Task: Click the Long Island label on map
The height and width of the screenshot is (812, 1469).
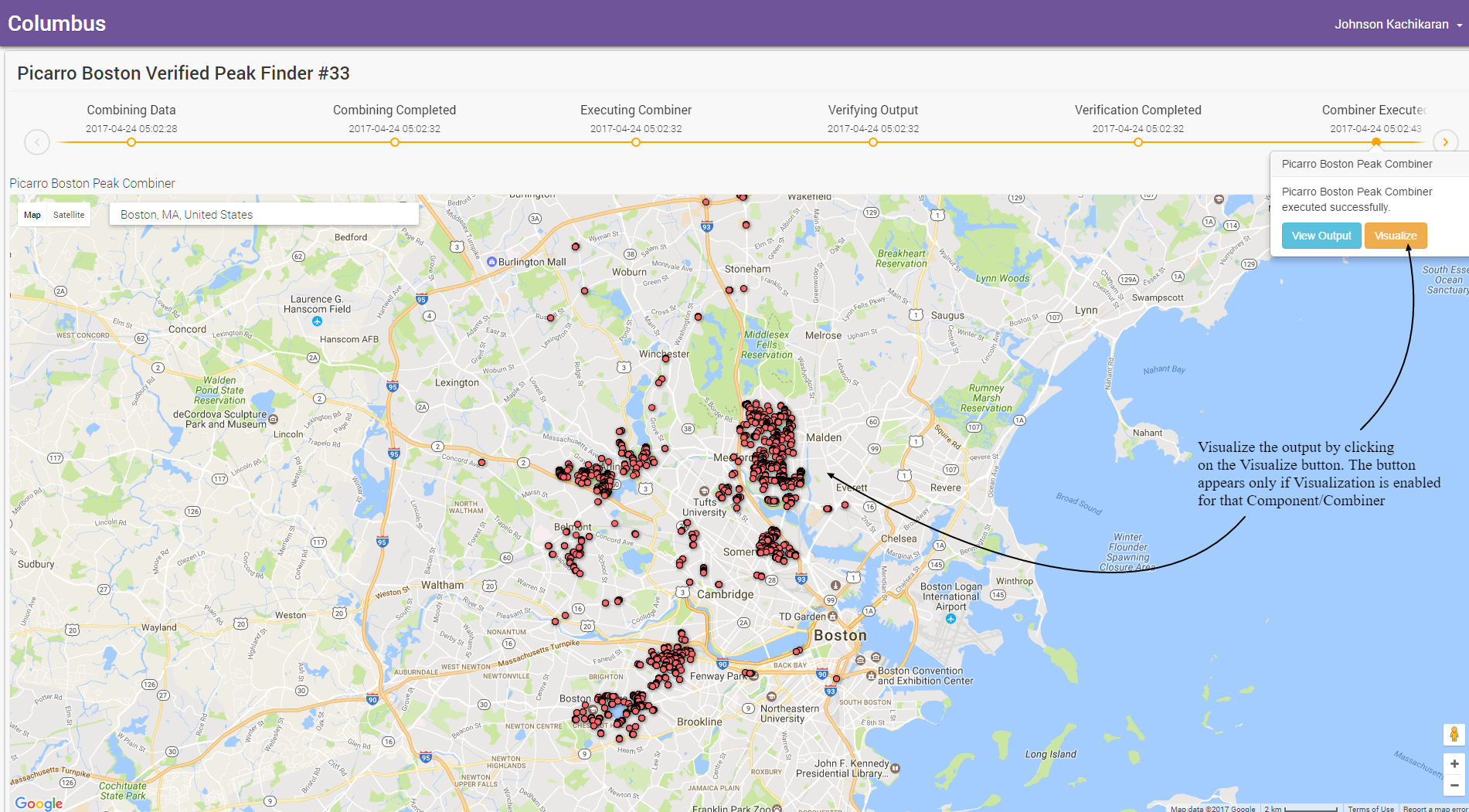Action: (1050, 754)
